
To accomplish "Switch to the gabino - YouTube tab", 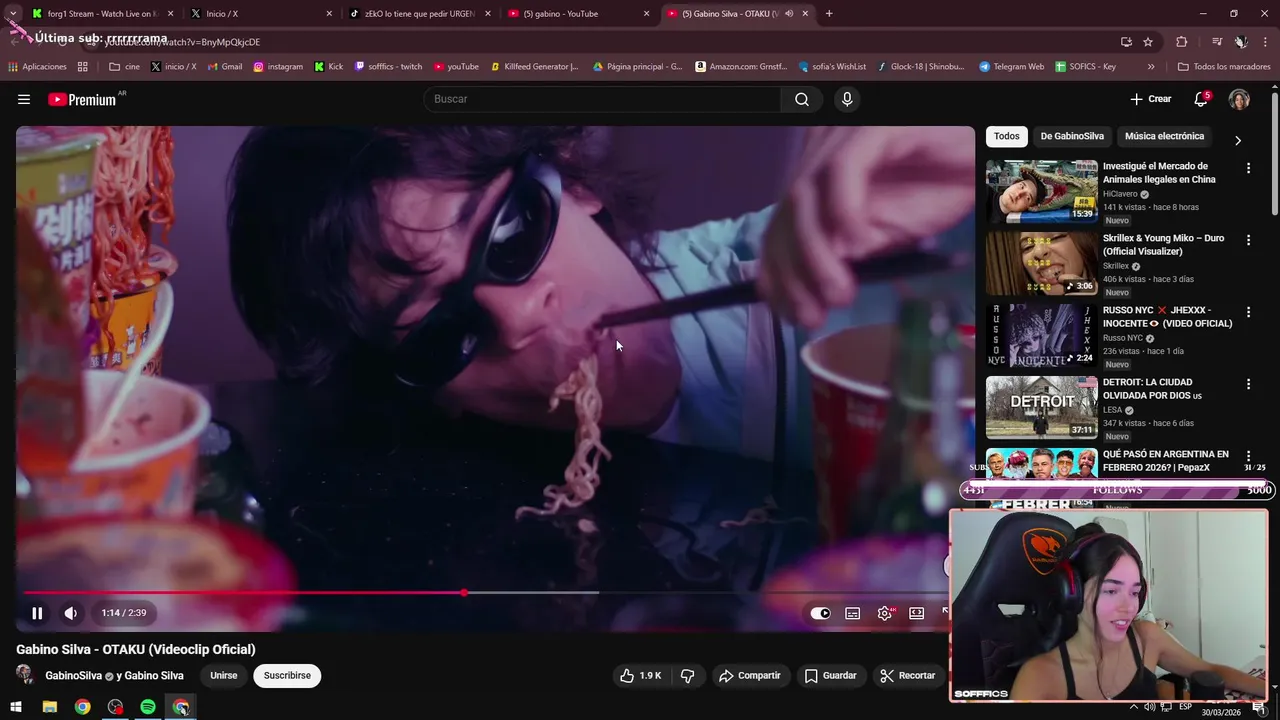I will click(579, 14).
